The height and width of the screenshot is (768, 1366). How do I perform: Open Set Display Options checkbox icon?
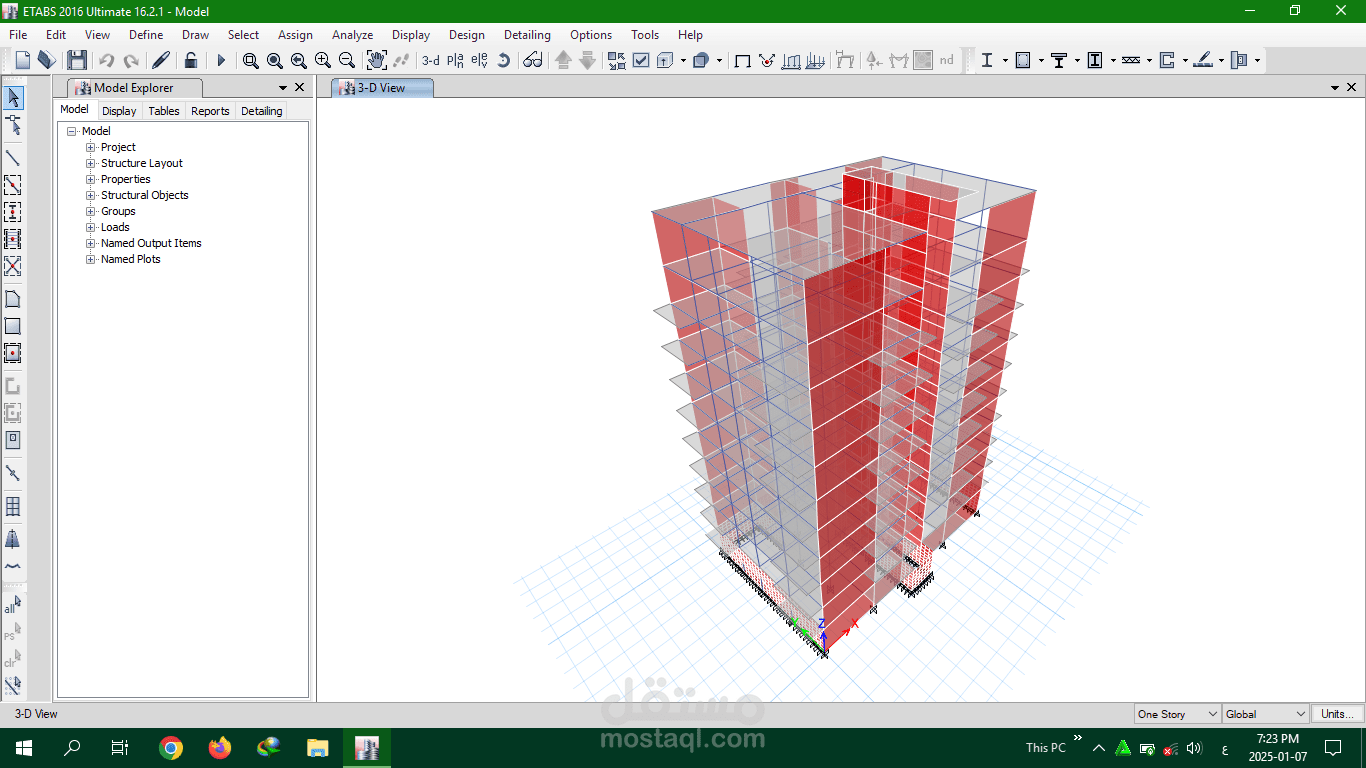(x=641, y=60)
